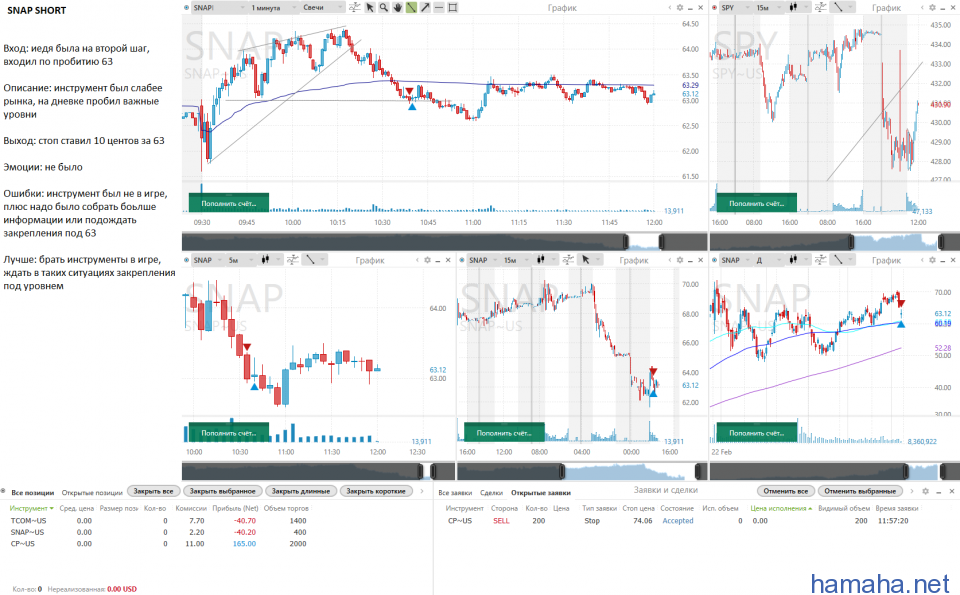Open settings gear of the orders panel
Image resolution: width=960 pixels, height=595 pixels.
[x=925, y=491]
